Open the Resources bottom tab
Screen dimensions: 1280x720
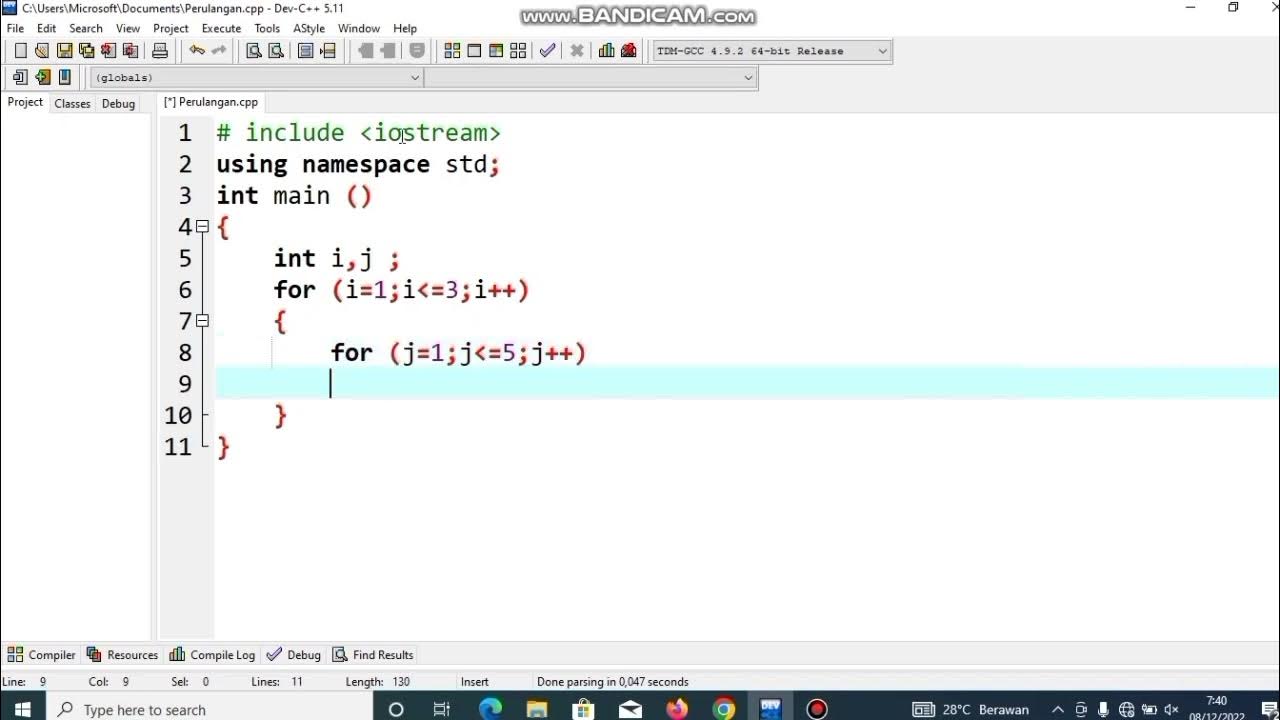(122, 655)
